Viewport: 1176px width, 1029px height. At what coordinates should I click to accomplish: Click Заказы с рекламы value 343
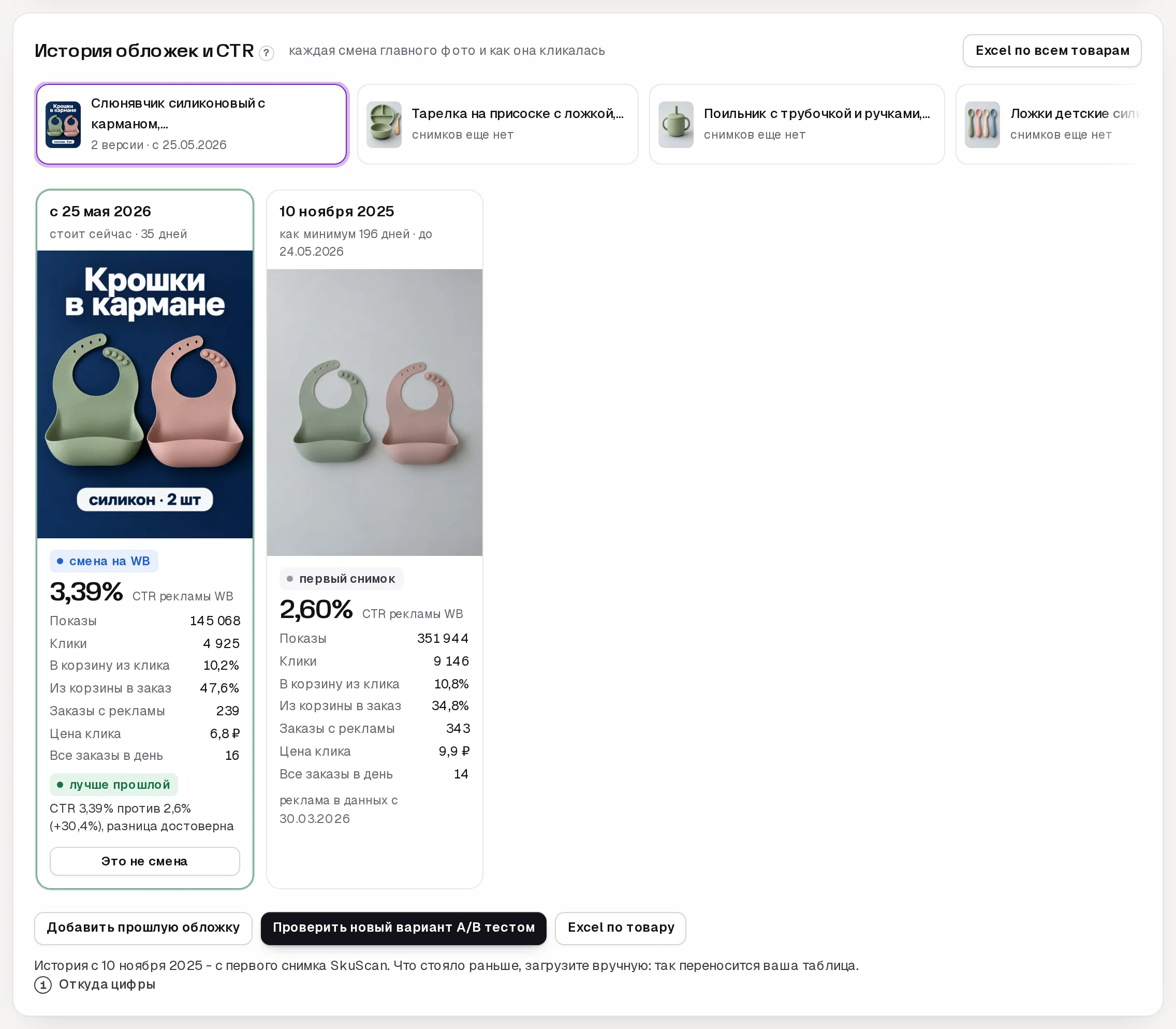coord(458,729)
